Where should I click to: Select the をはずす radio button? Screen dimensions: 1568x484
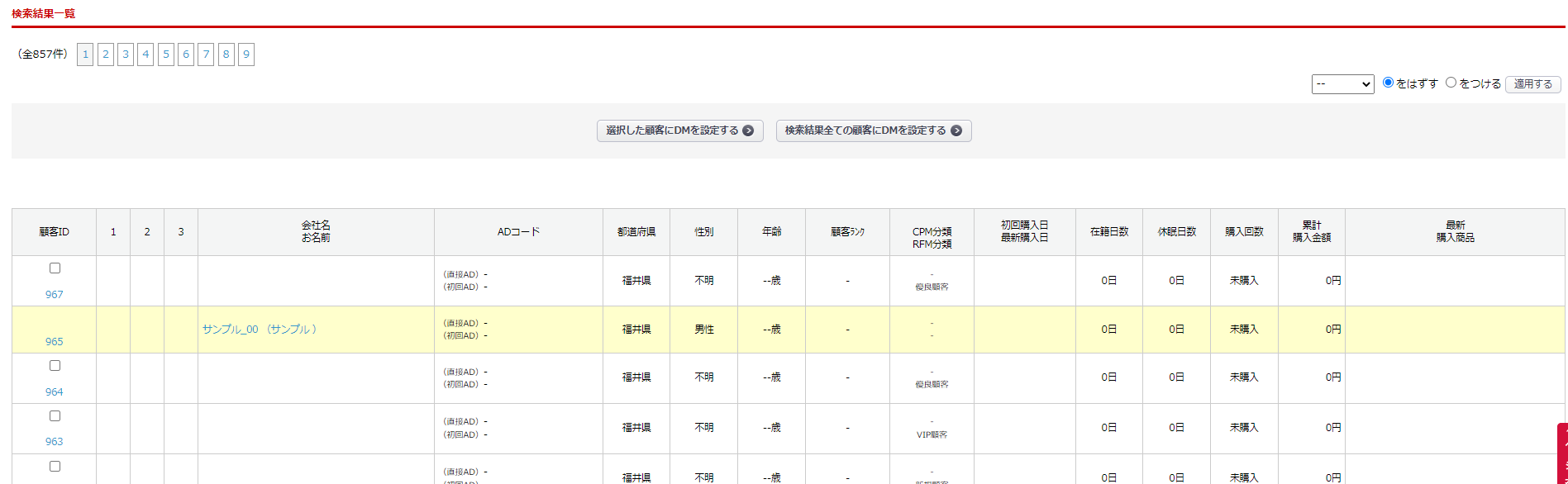[1388, 83]
